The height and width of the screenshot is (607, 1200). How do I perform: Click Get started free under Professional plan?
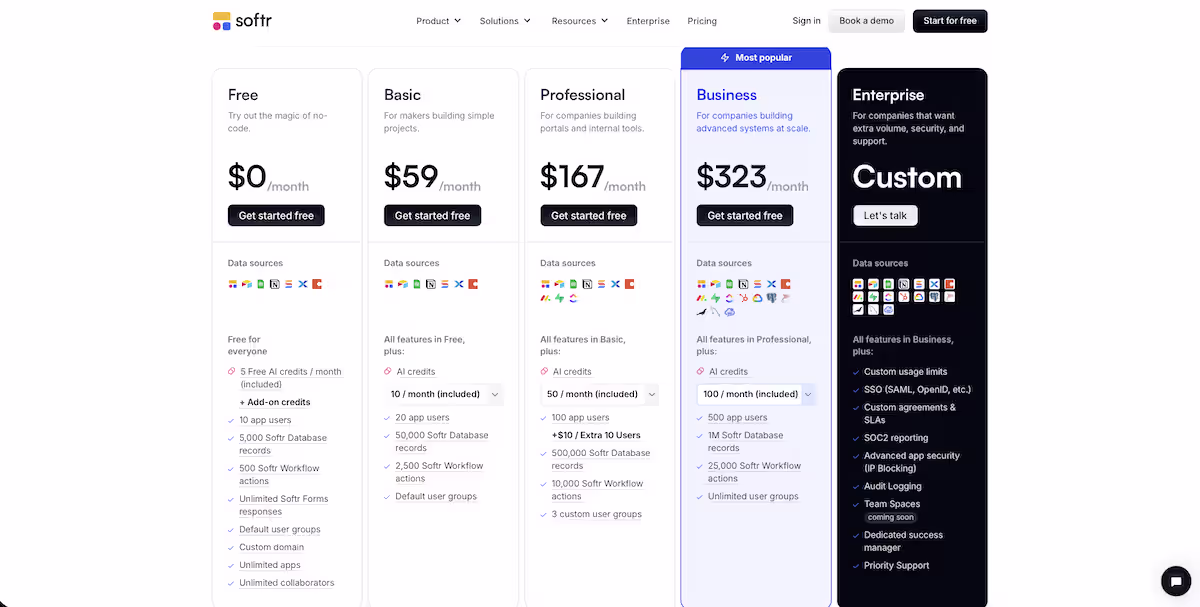click(589, 215)
